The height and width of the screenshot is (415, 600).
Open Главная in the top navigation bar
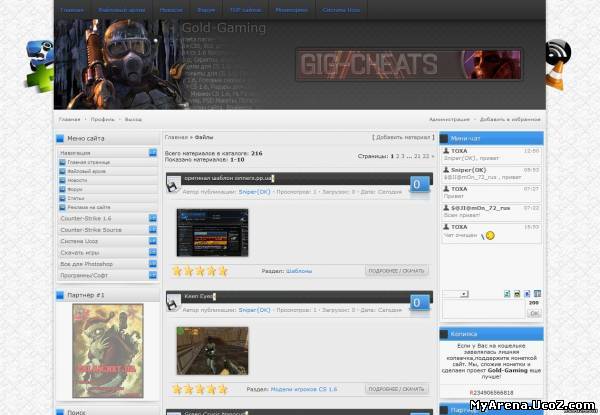72,10
